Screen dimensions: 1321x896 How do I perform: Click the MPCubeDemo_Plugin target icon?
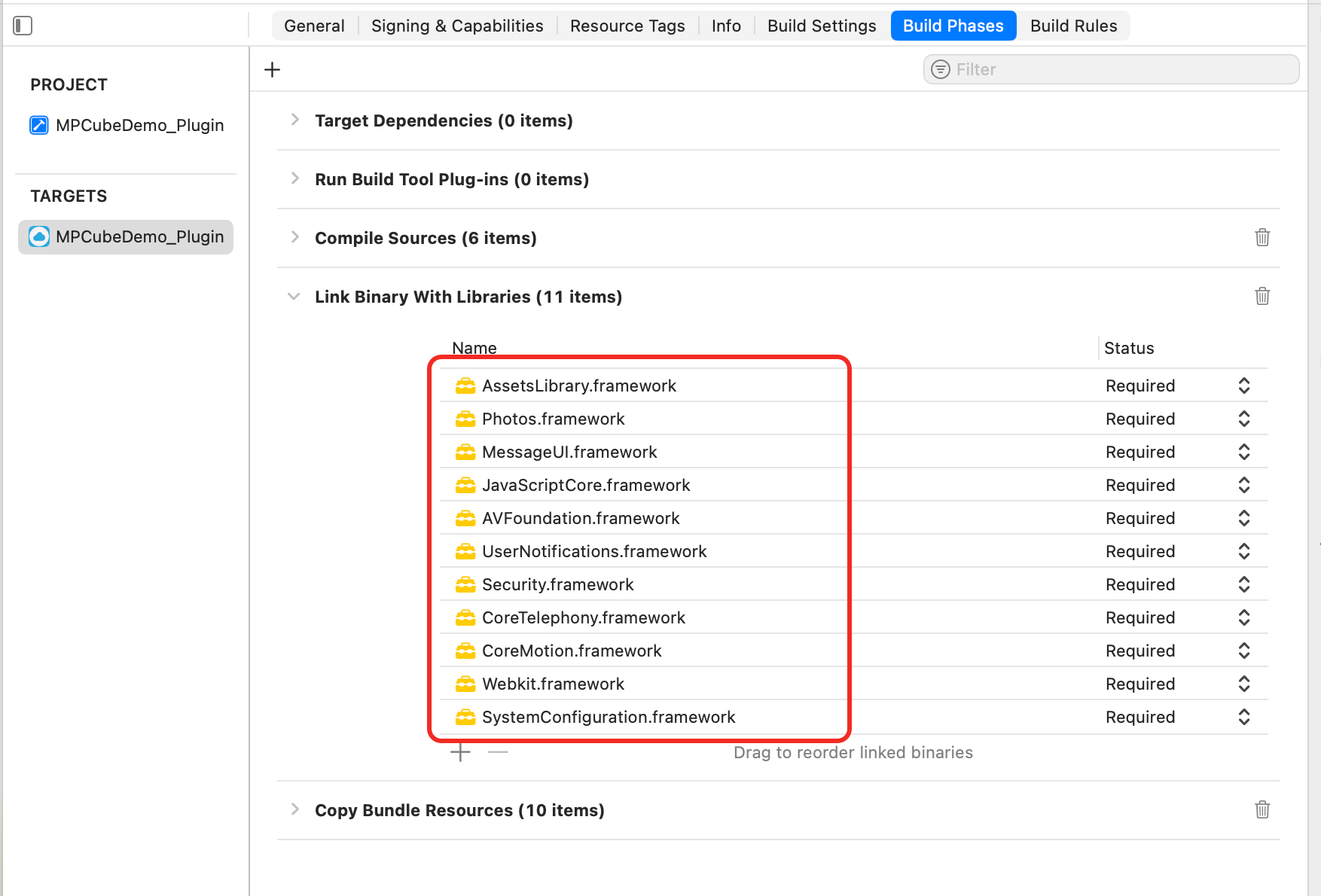pyautogui.click(x=39, y=236)
